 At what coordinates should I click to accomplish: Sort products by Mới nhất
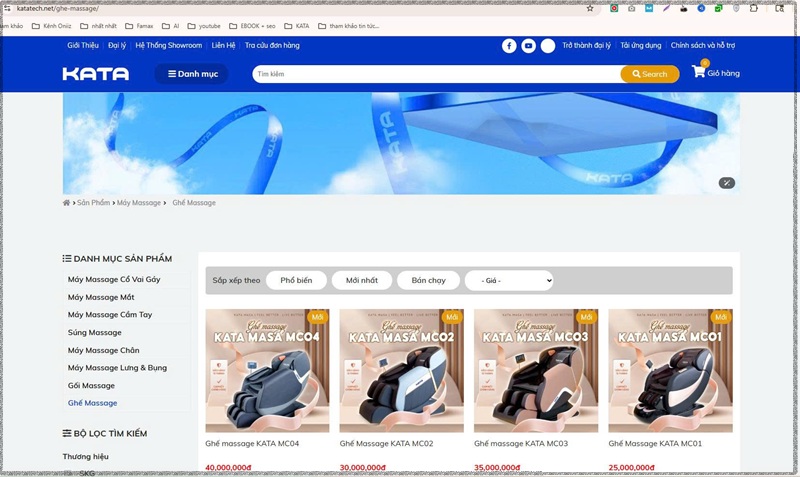[x=362, y=281]
